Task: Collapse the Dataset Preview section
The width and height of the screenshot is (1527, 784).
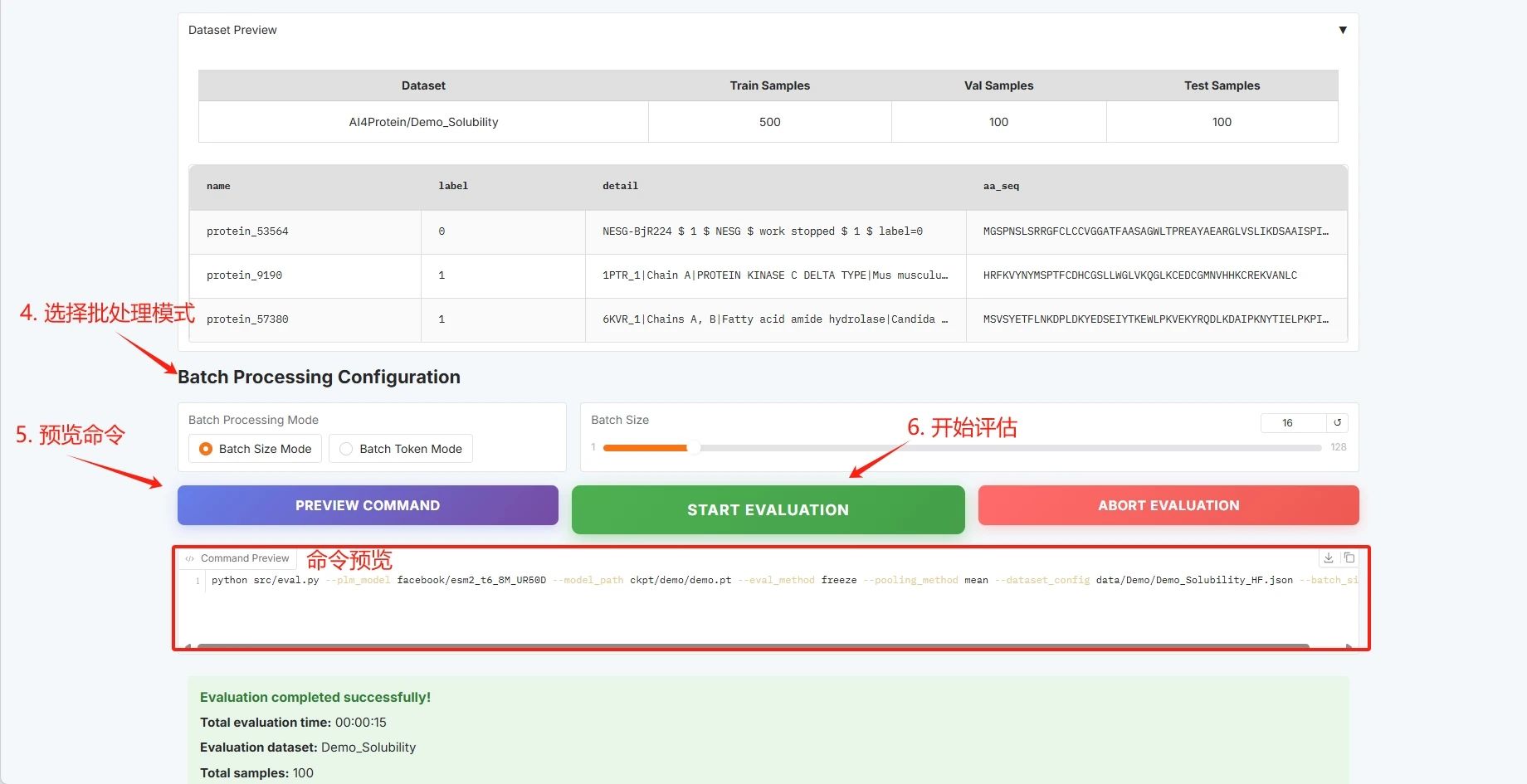Action: (x=1342, y=30)
